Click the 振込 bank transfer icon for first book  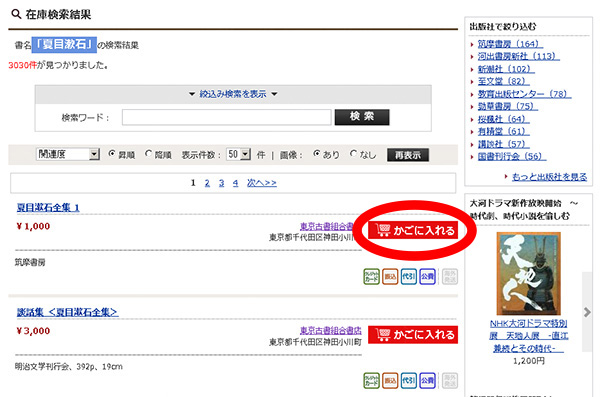tap(390, 276)
